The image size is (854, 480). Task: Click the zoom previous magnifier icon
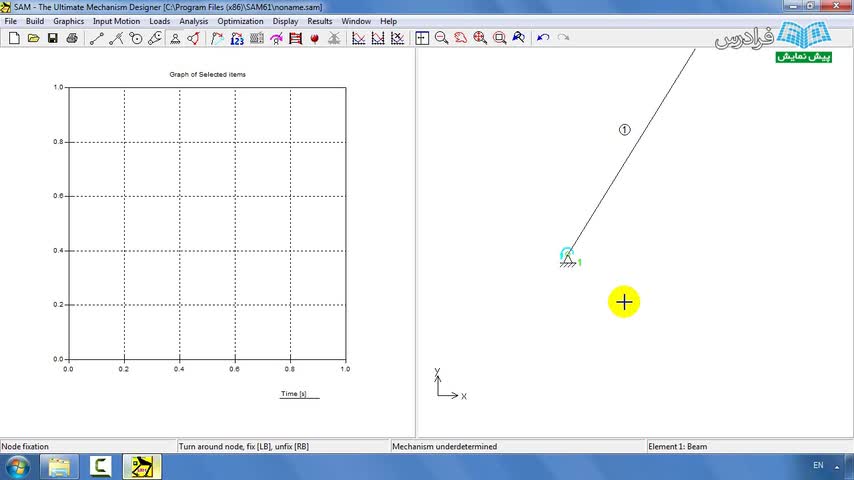click(518, 38)
